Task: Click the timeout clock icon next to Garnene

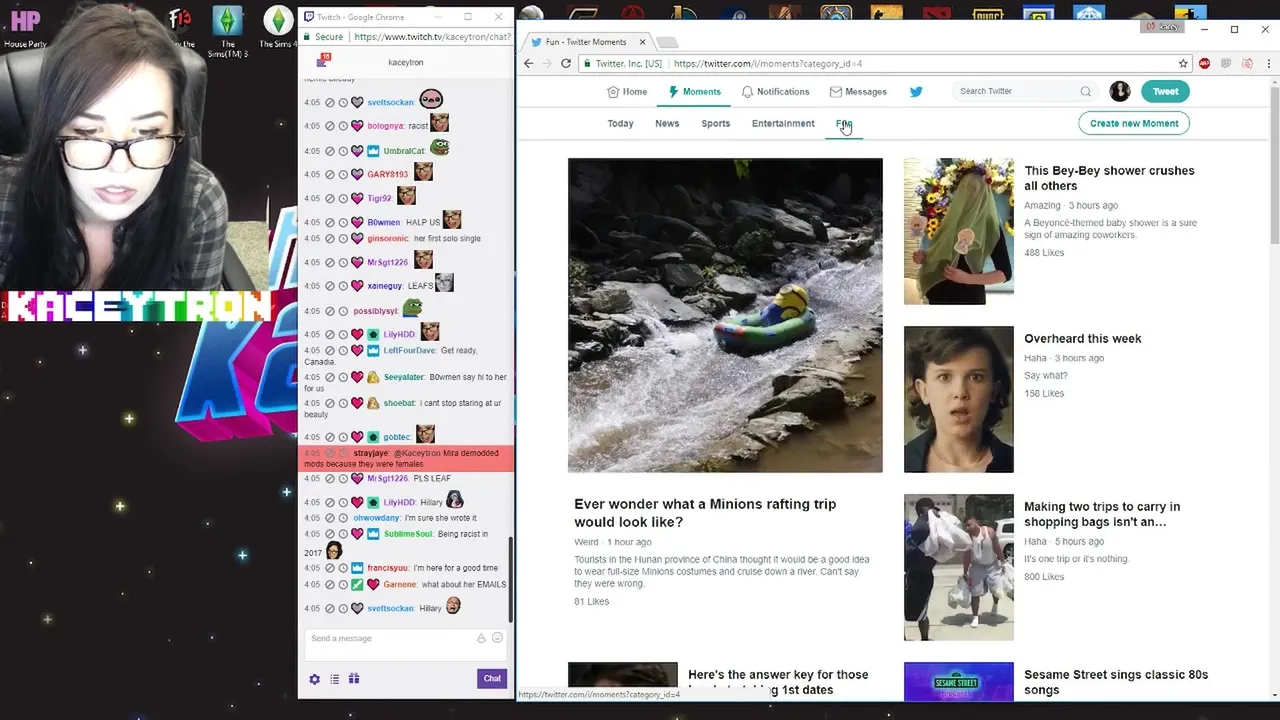Action: (x=343, y=584)
